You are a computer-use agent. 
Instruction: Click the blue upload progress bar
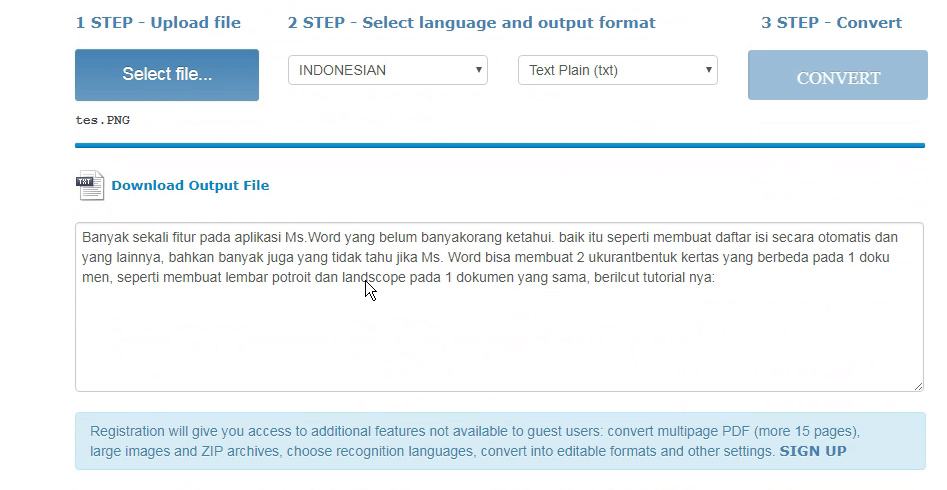(x=500, y=145)
